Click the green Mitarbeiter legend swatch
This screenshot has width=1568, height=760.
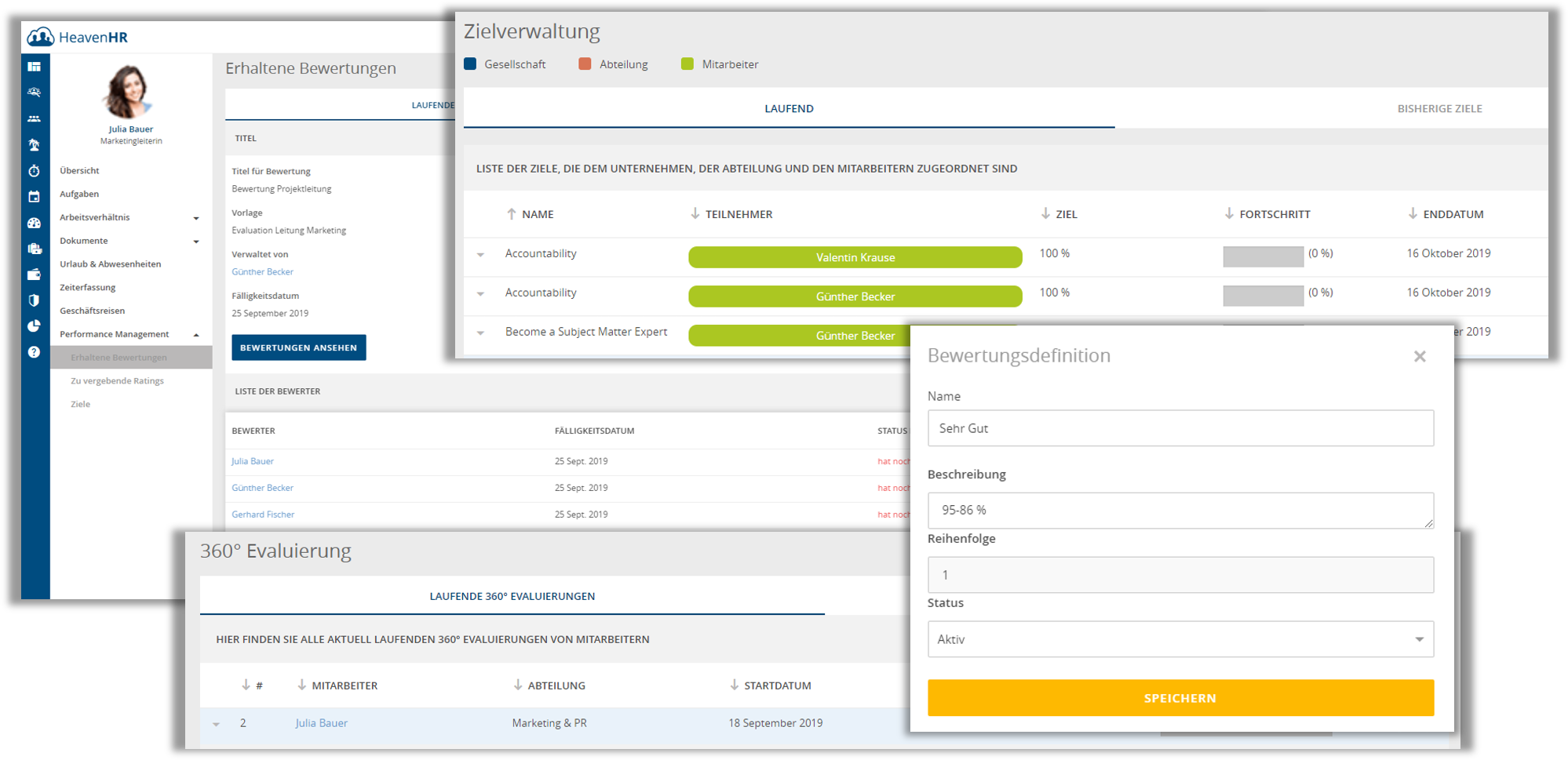pyautogui.click(x=687, y=64)
